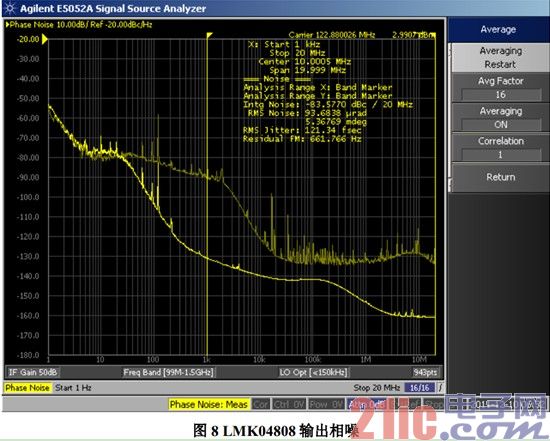Click the RMS Jitter 121.34 fsec readout

pyautogui.click(x=302, y=130)
